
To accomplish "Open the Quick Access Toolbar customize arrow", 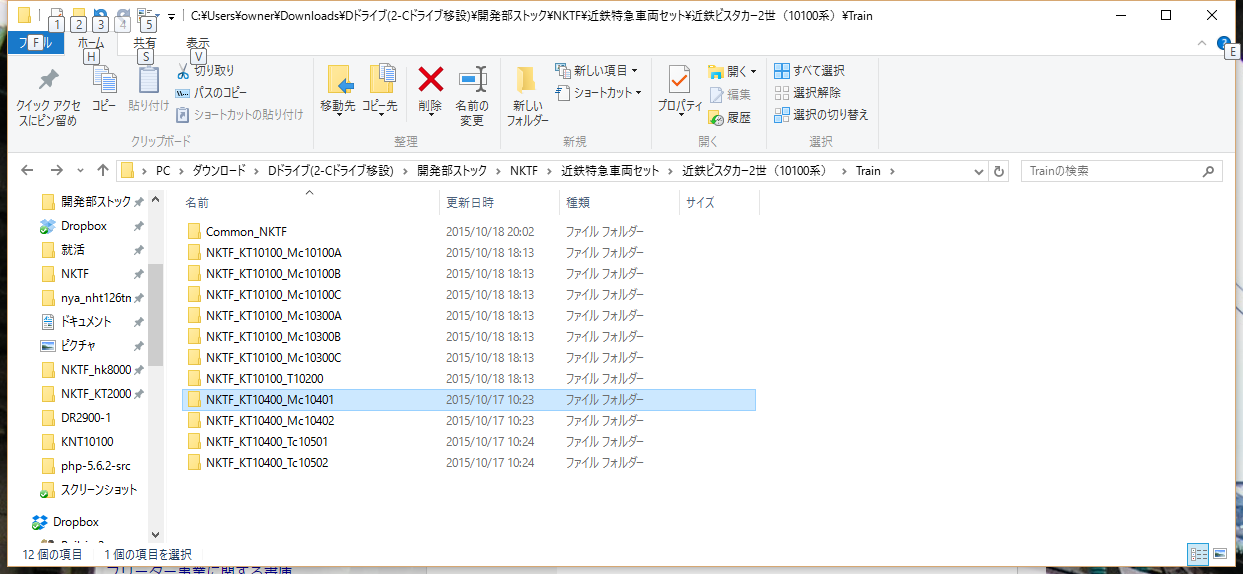I will coord(171,16).
